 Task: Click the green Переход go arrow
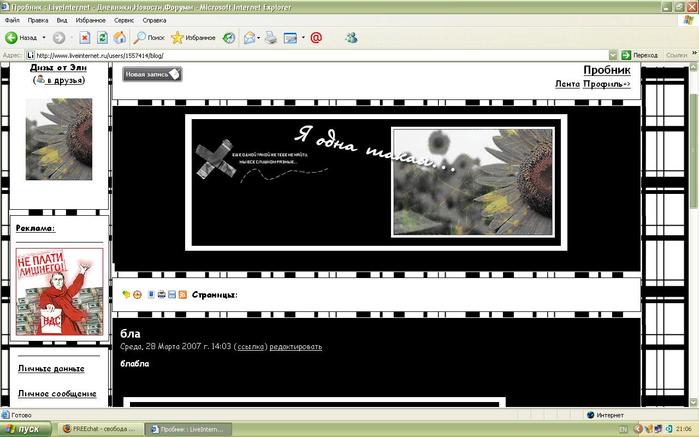[626, 55]
